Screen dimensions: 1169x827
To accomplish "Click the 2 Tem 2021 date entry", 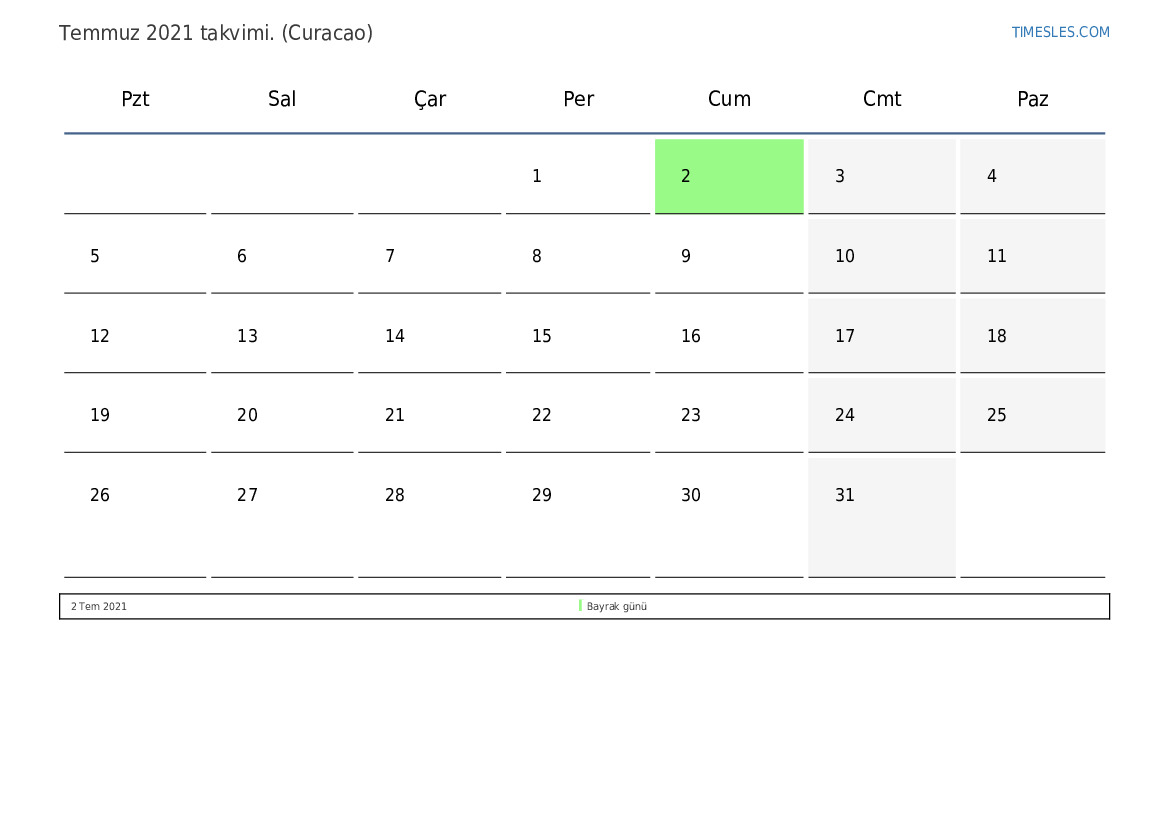I will pyautogui.click(x=98, y=606).
